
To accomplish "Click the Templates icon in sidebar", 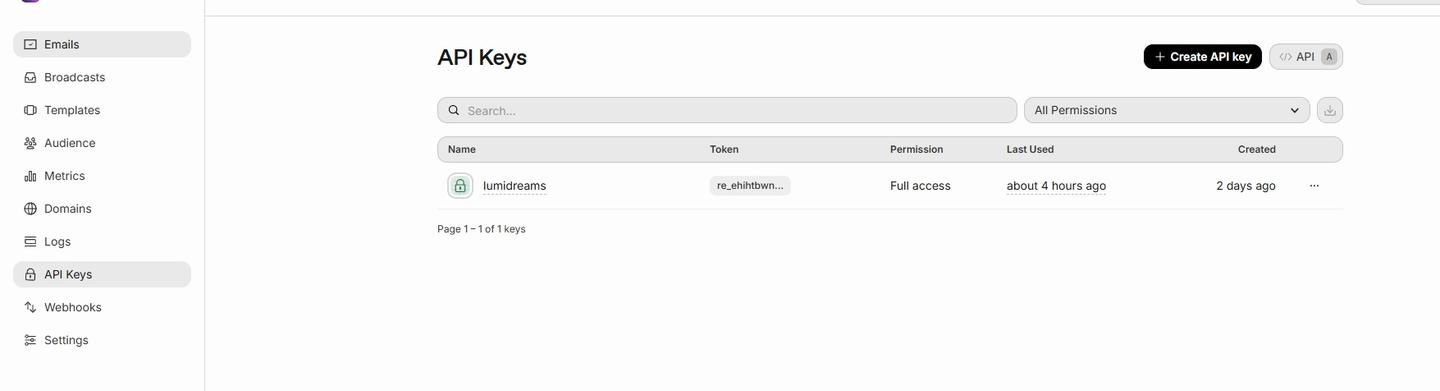I will click(x=30, y=110).
